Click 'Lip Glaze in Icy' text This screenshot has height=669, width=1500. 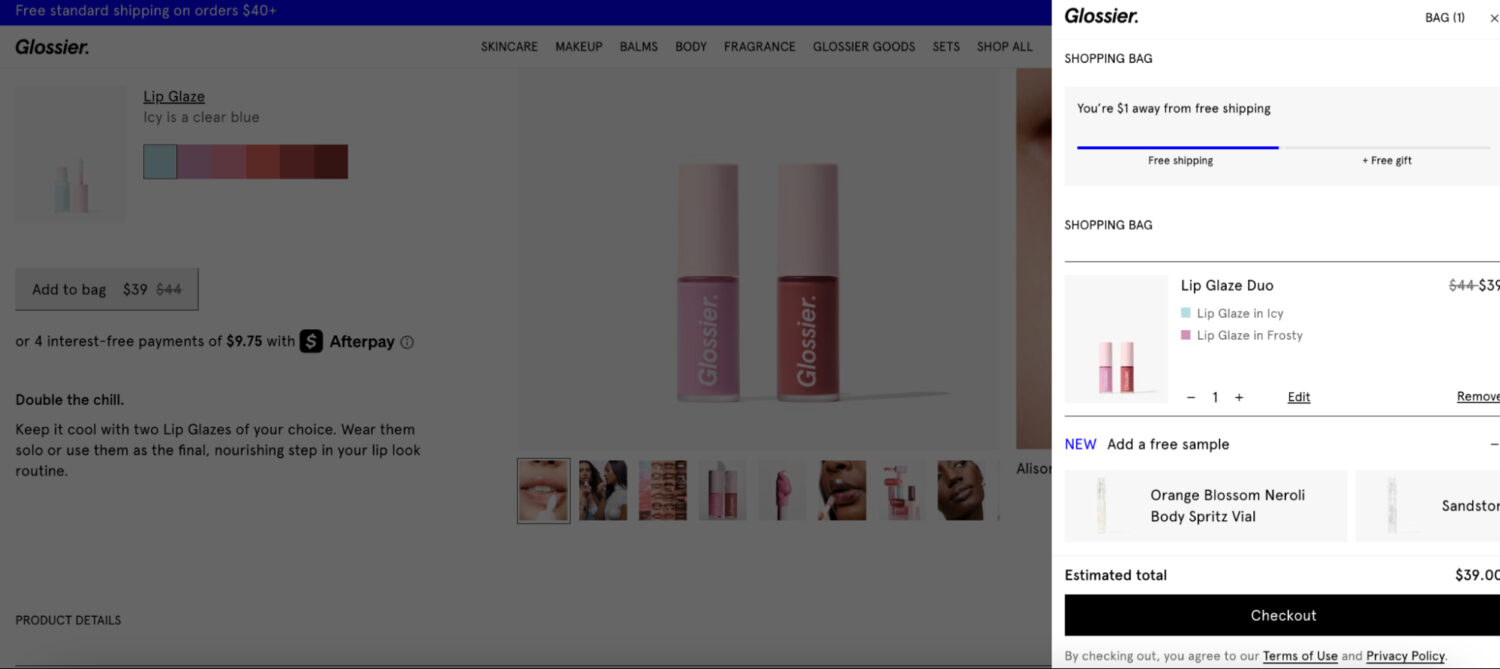[1240, 313]
